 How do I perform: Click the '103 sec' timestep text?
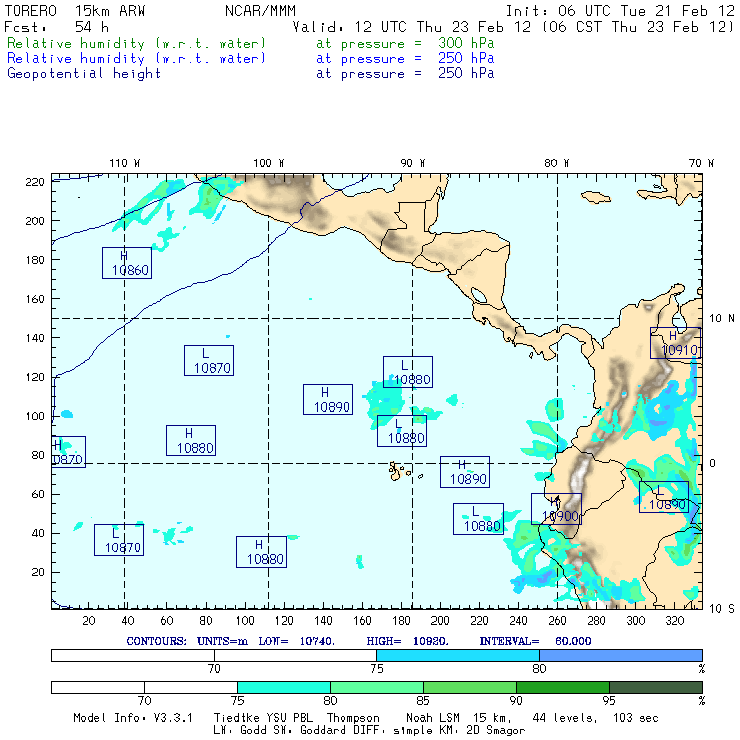pyautogui.click(x=635, y=718)
